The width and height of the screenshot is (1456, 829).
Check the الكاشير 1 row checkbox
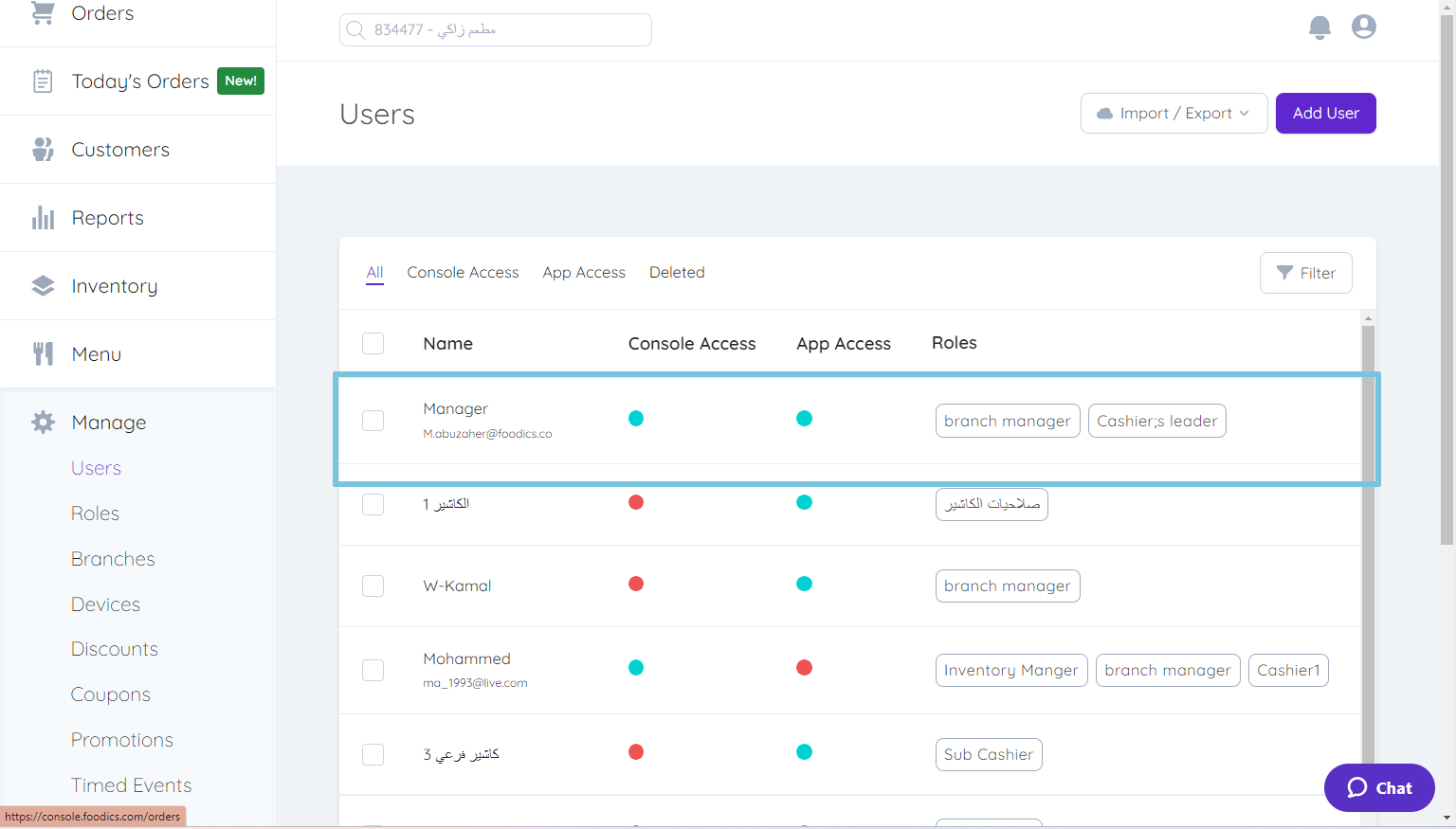[373, 504]
